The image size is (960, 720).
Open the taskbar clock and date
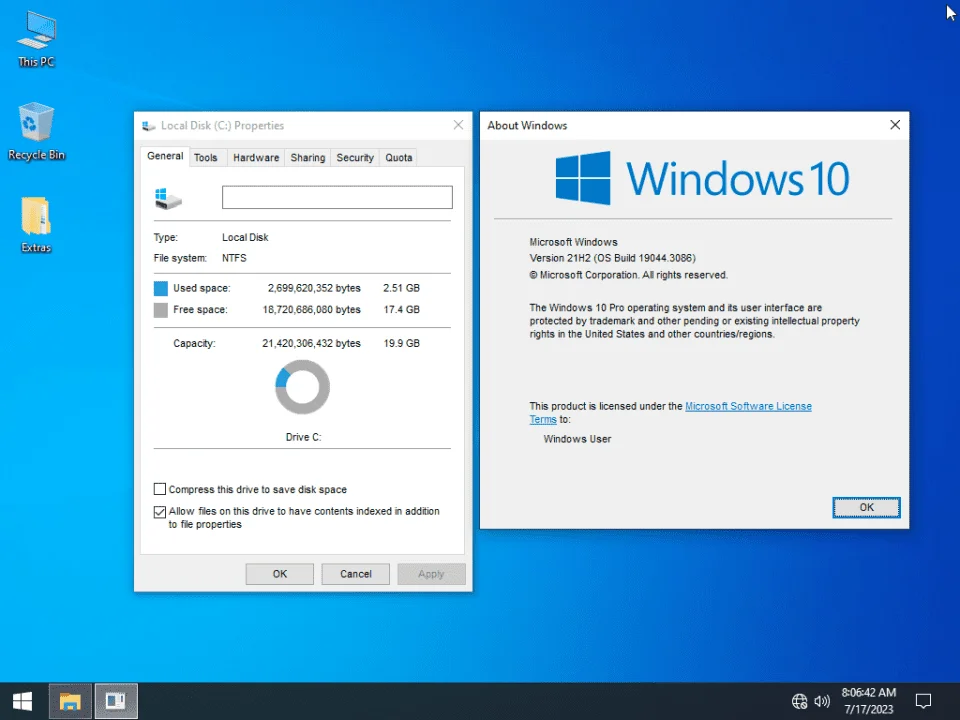point(868,701)
